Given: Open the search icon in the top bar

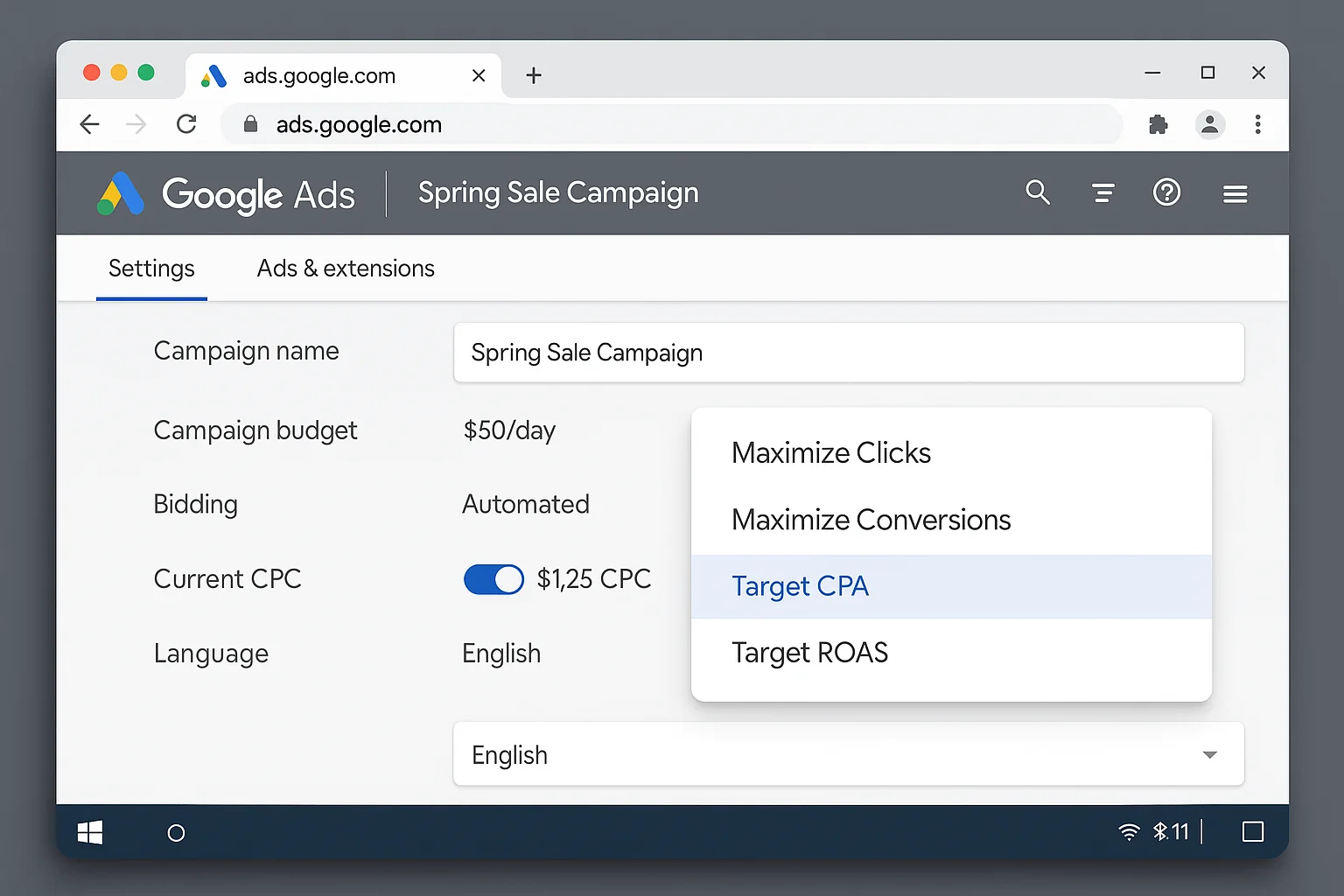Looking at the screenshot, I should coord(1038,192).
